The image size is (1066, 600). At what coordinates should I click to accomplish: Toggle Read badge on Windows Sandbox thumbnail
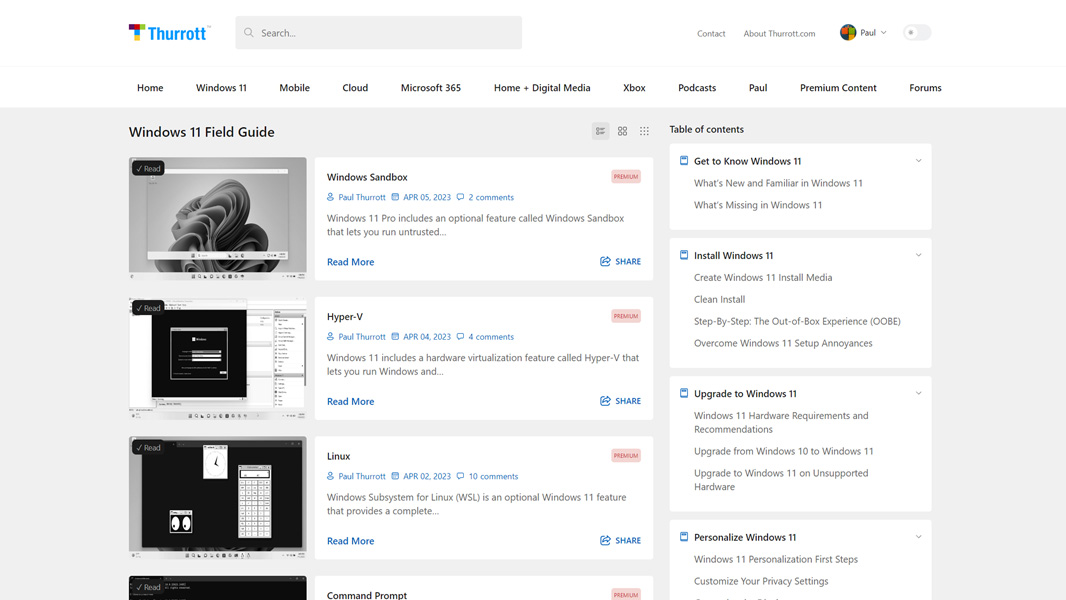pyautogui.click(x=148, y=169)
